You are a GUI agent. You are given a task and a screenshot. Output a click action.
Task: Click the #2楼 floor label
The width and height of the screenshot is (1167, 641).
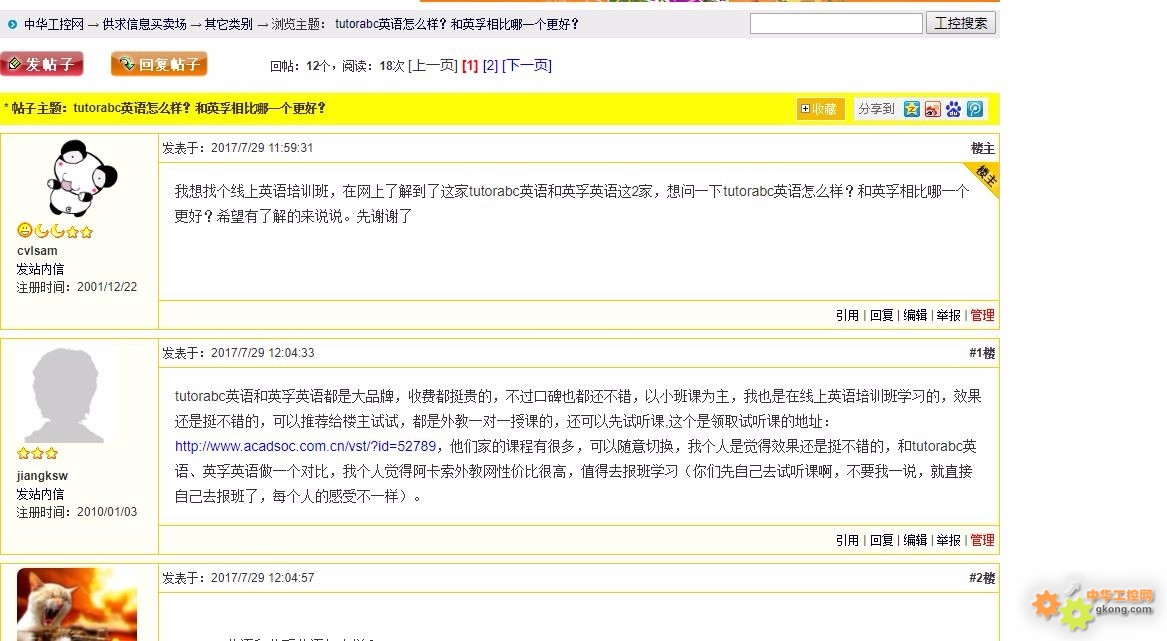982,578
